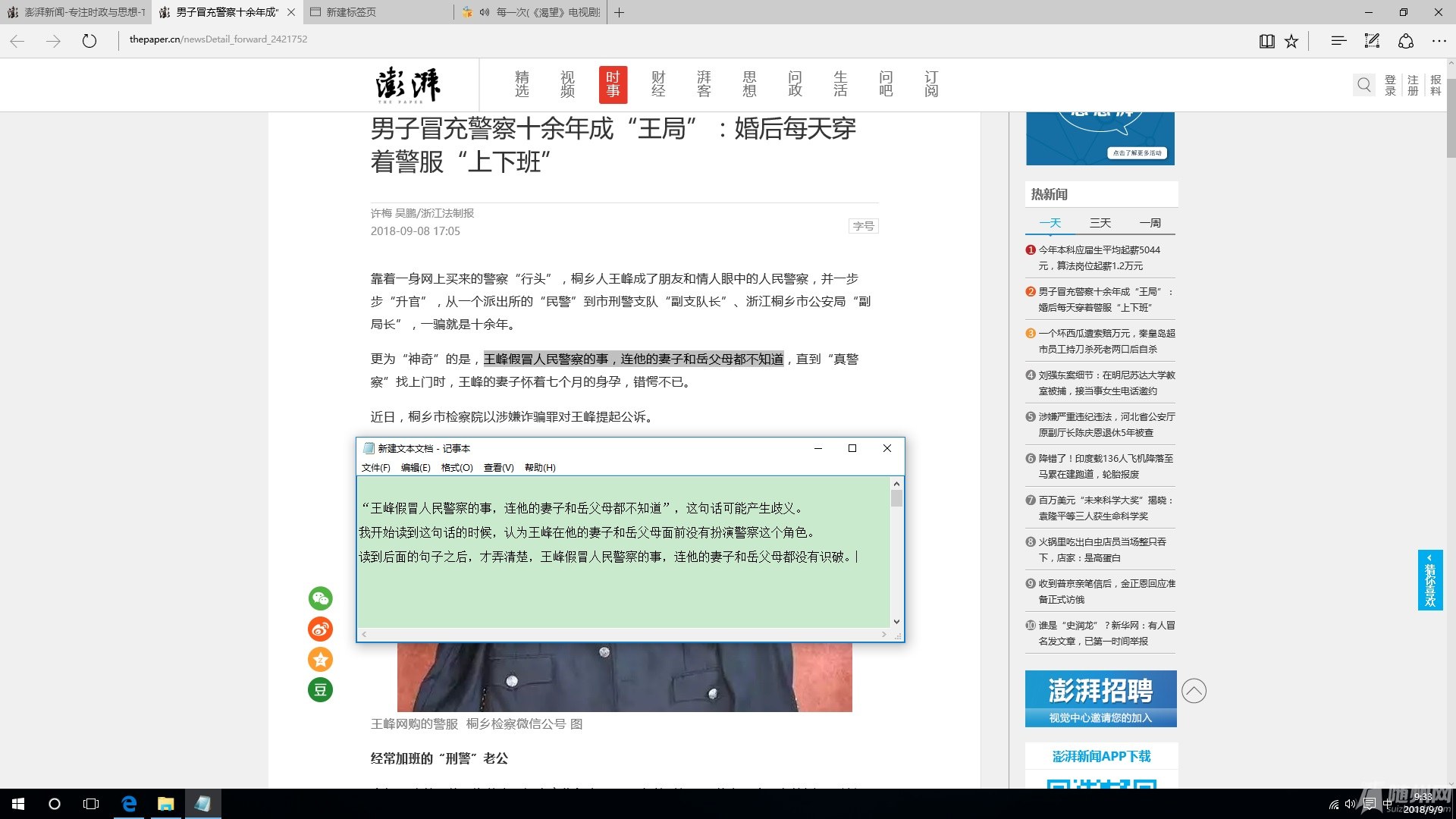
Task: Switch to 每一次《渴望》电视剧 tab
Action: 531,12
